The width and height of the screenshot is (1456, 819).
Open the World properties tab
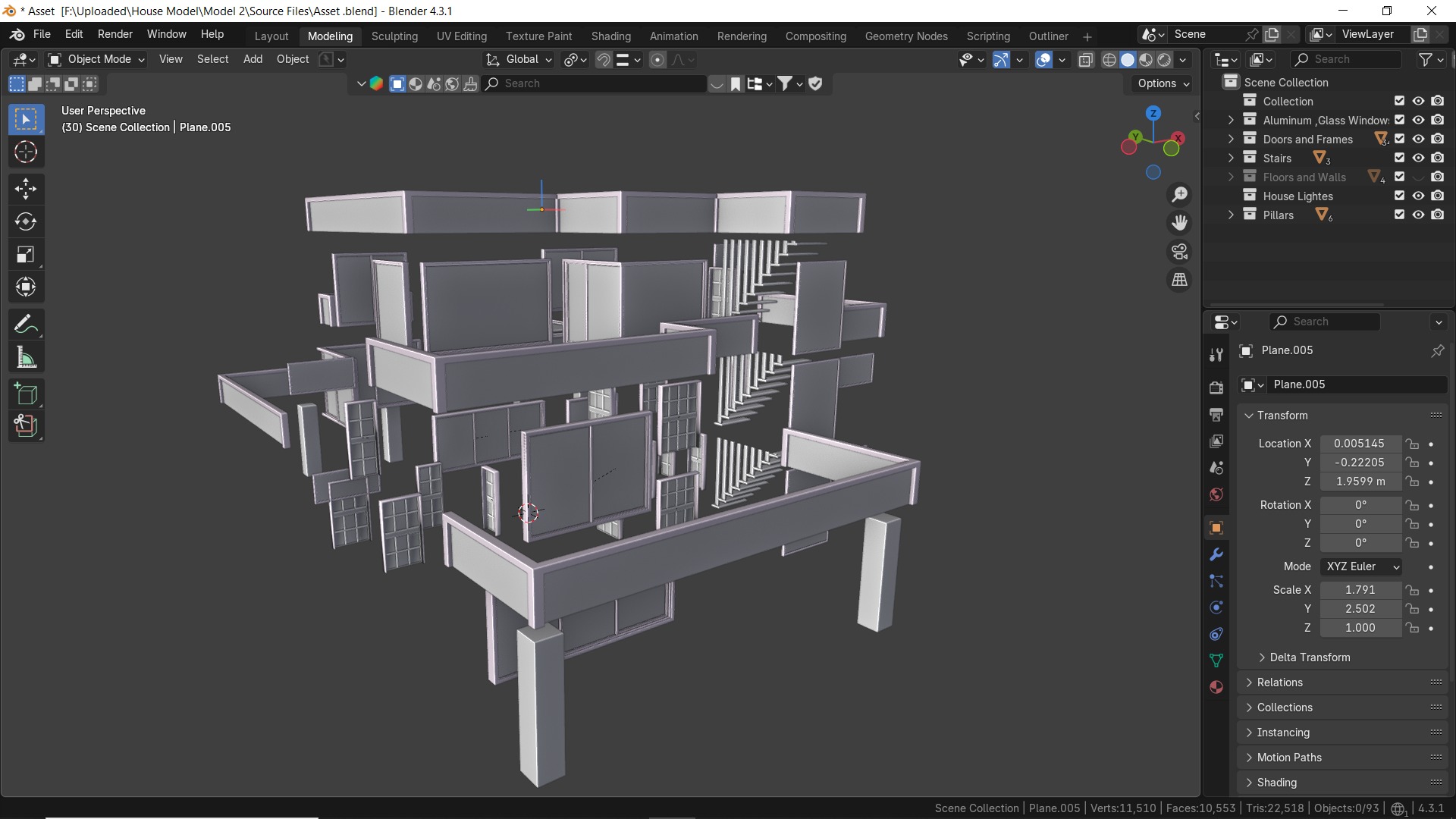click(x=1216, y=494)
